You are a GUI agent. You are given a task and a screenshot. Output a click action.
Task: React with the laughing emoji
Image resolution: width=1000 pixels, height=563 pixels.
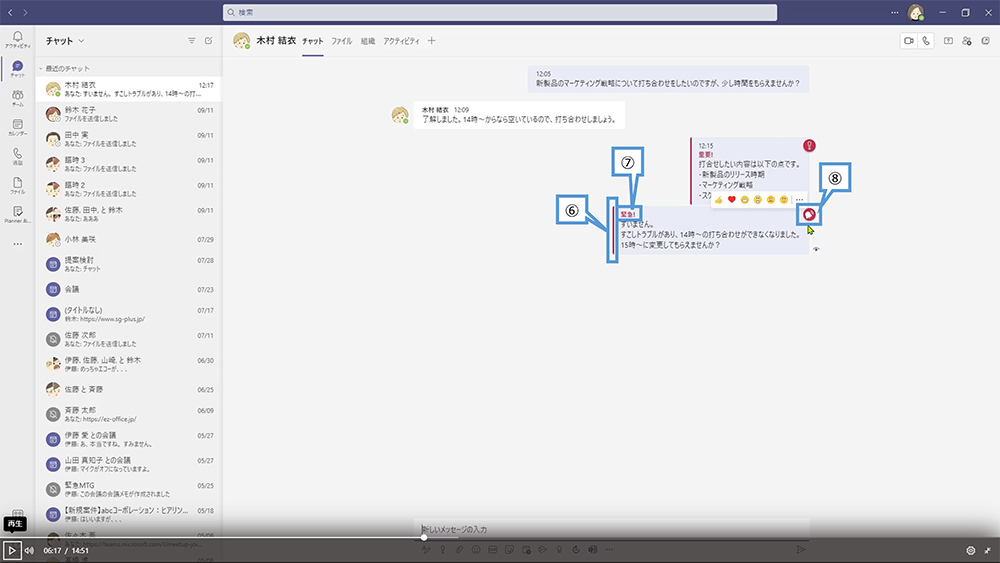pos(744,200)
